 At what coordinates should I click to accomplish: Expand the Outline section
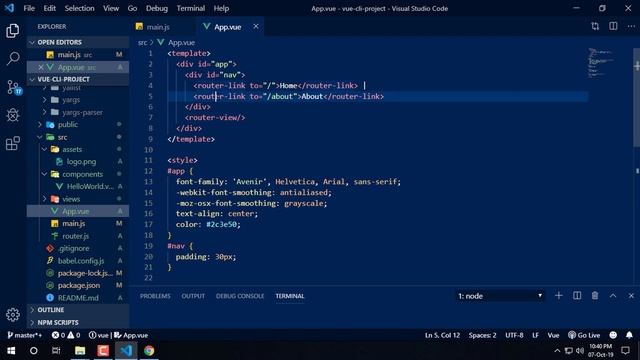[78, 310]
